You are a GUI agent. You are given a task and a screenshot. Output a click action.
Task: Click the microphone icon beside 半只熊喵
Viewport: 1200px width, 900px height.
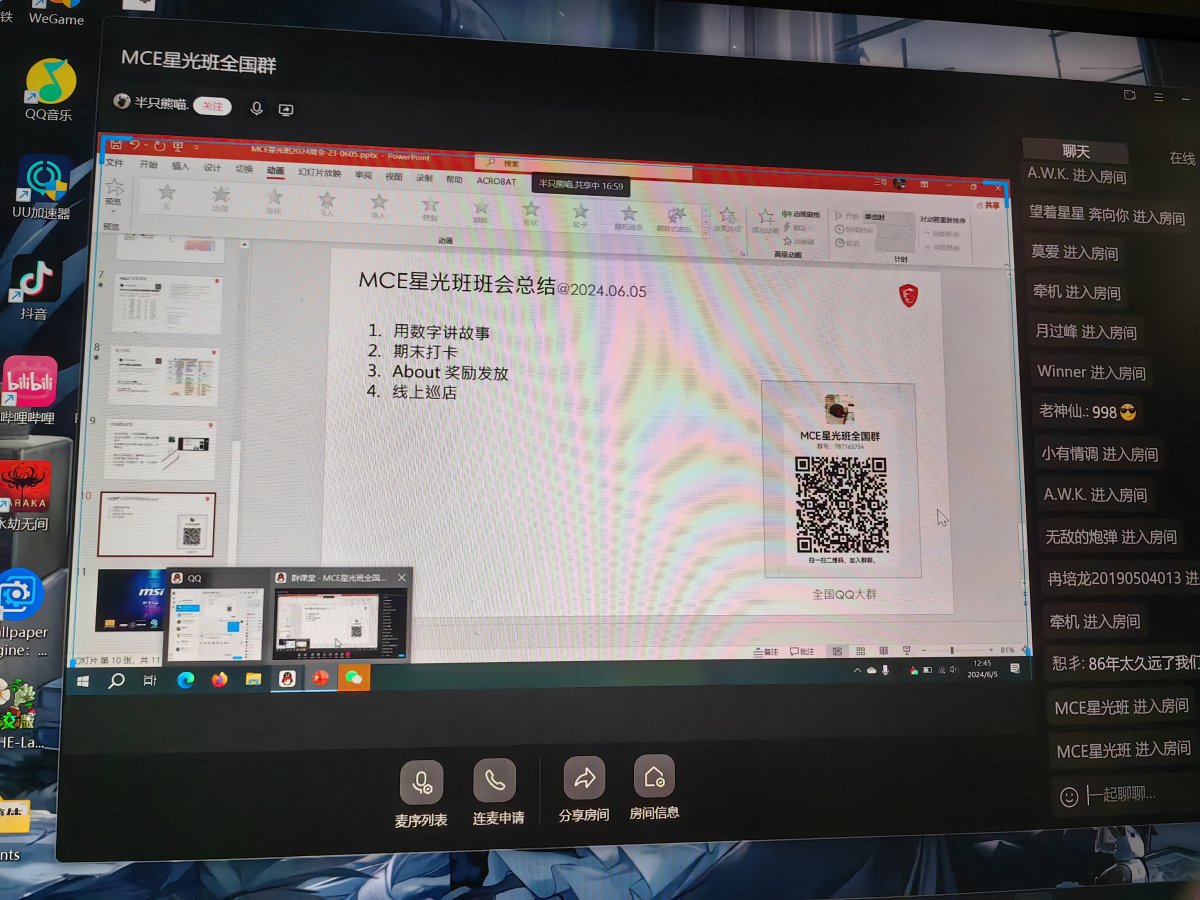click(x=256, y=108)
